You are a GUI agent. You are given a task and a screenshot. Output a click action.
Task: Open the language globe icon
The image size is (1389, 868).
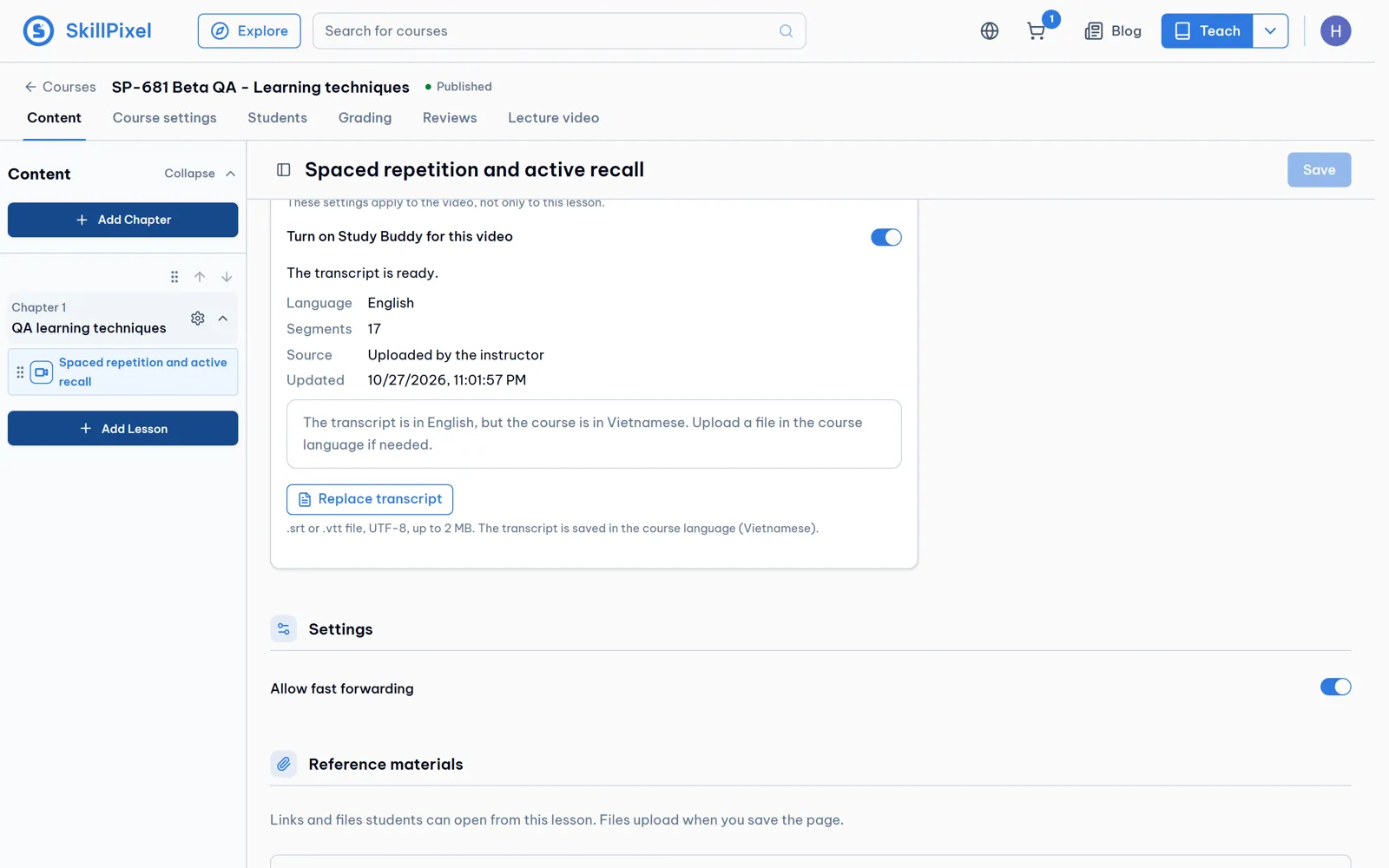[990, 31]
